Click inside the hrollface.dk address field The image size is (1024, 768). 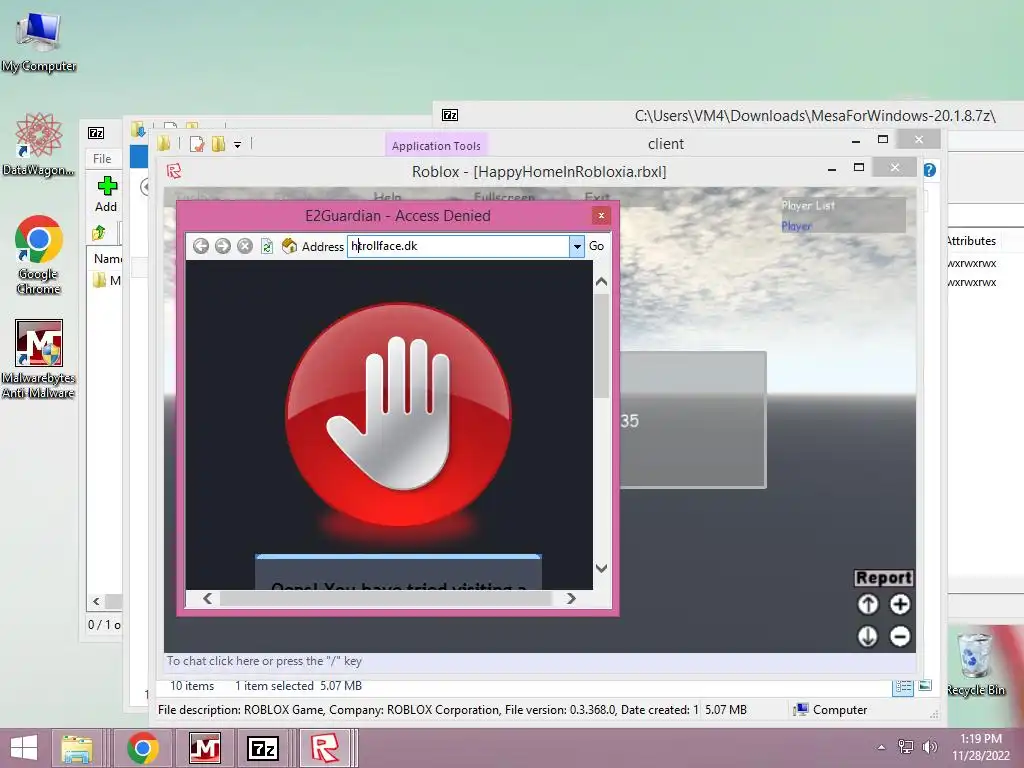click(458, 246)
